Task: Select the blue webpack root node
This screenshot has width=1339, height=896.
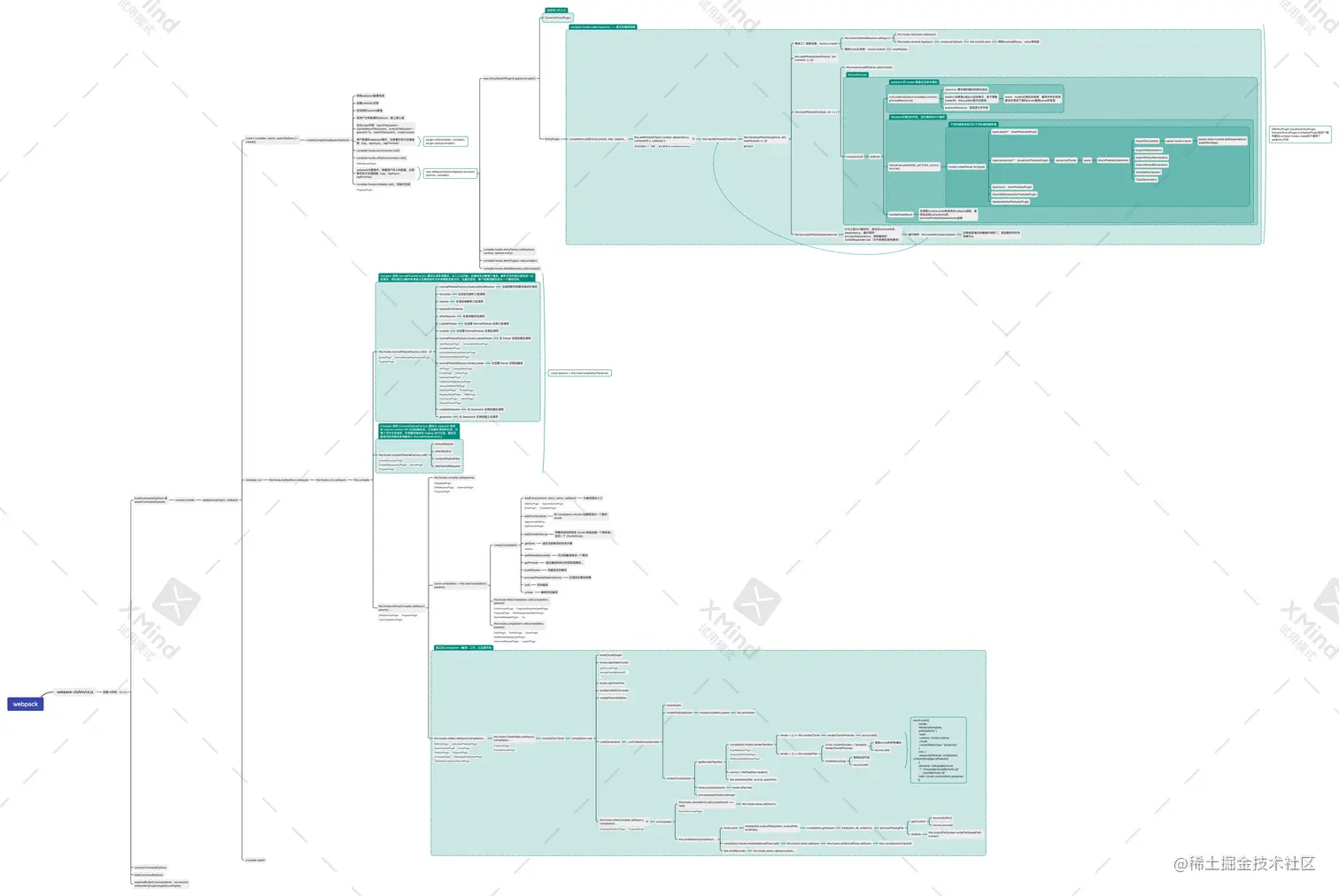Action: (x=25, y=704)
